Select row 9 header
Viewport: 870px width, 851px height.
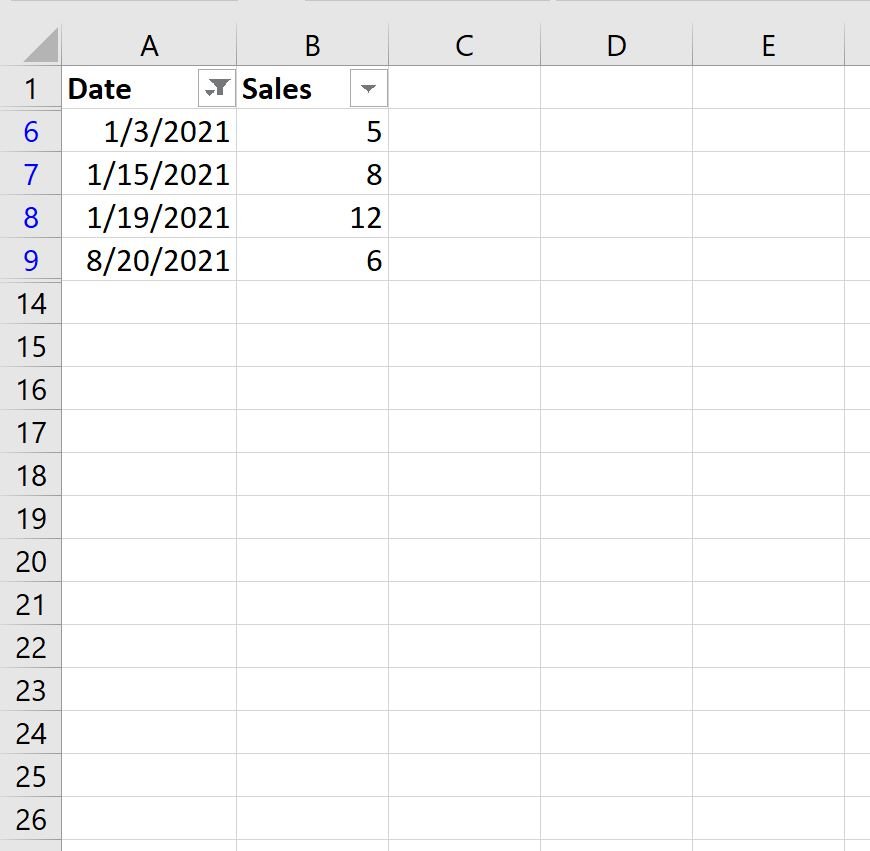click(31, 260)
